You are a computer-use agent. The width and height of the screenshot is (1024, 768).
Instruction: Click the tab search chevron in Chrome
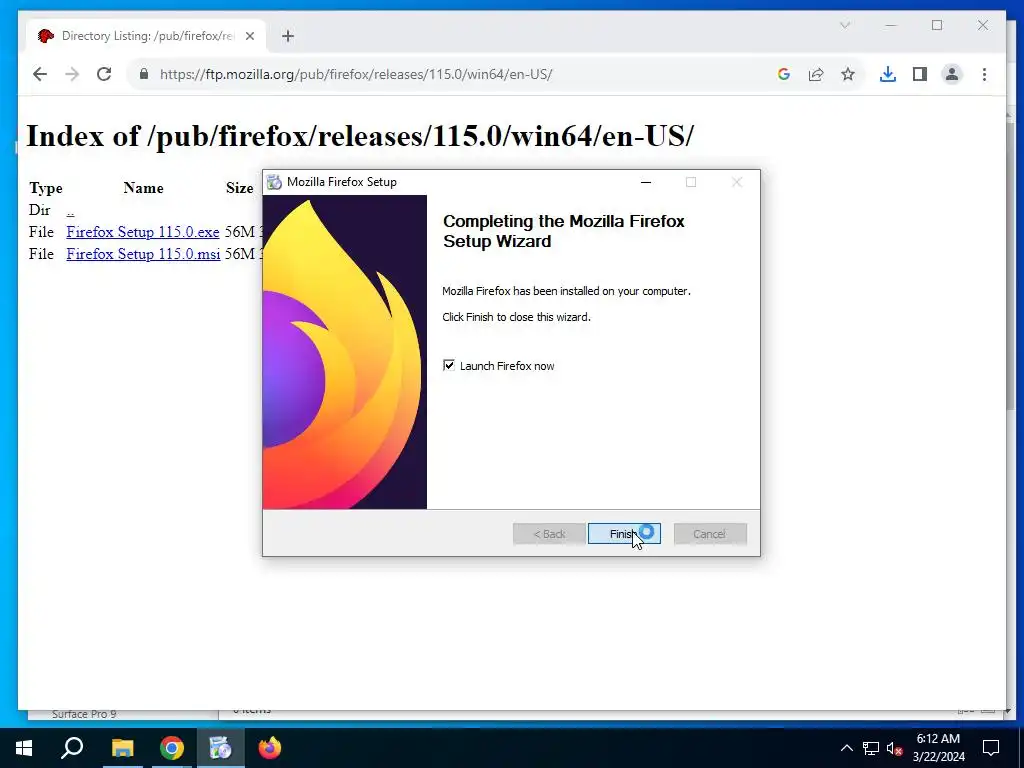pyautogui.click(x=845, y=25)
